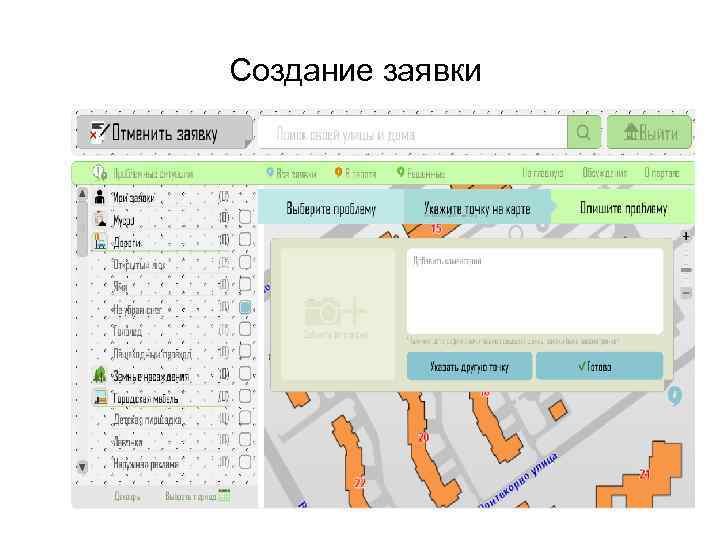
Task: Click the Зеленые насаждения tree icon
Action: (x=100, y=375)
